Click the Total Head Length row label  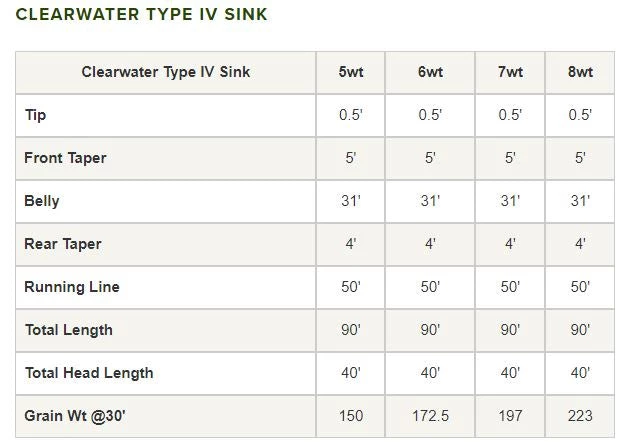pos(89,373)
